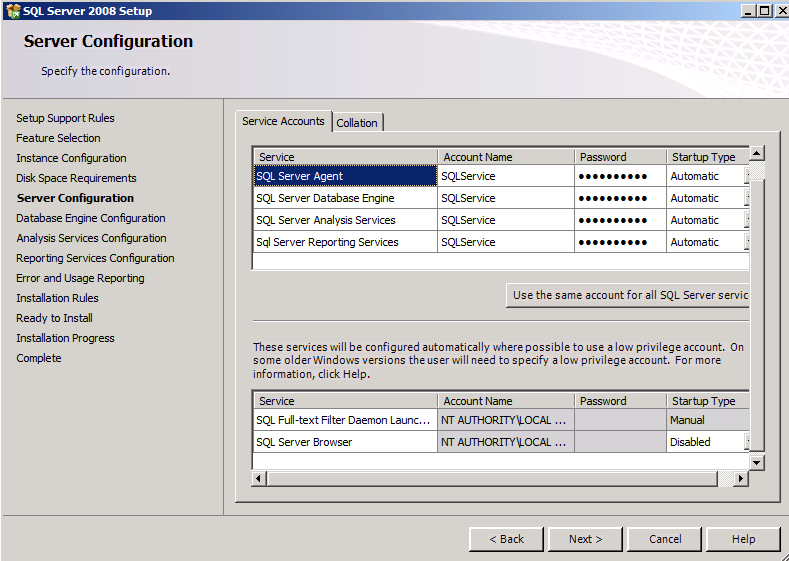Click password field for Reporting Services

620,242
